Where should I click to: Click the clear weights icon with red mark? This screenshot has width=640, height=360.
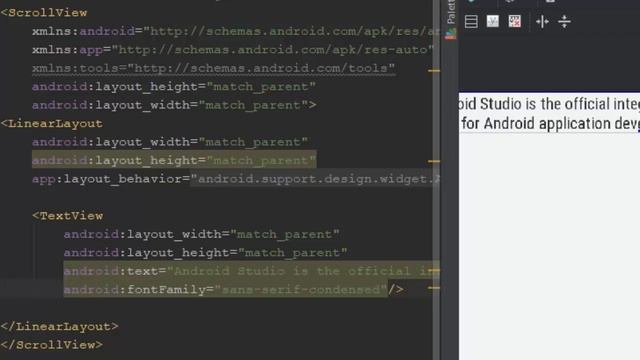[515, 21]
